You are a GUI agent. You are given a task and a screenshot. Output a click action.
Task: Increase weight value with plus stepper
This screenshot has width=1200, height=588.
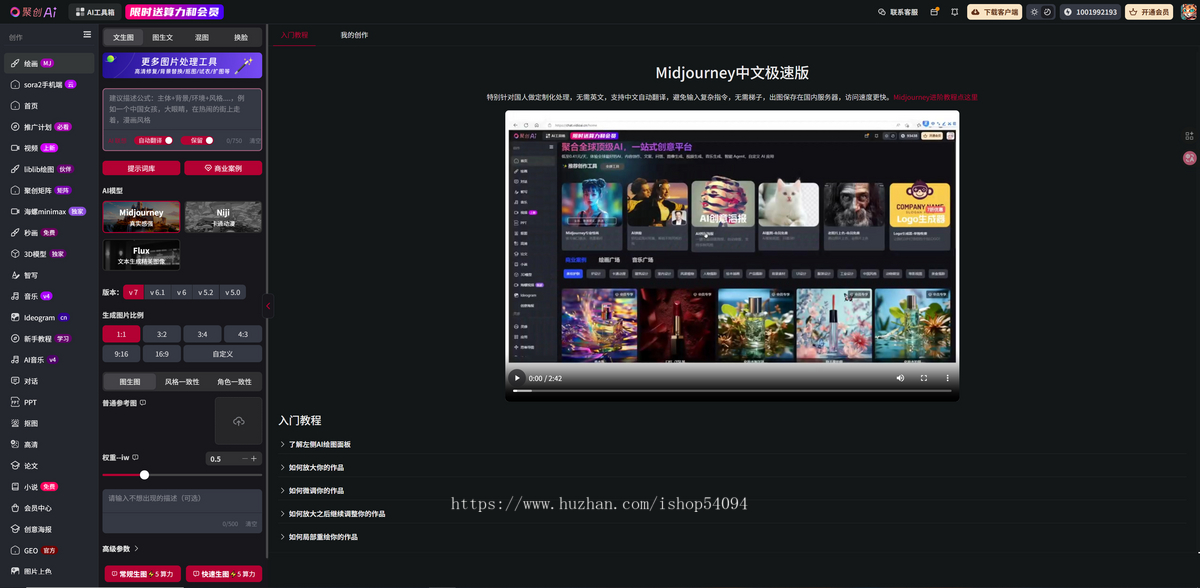tap(254, 459)
